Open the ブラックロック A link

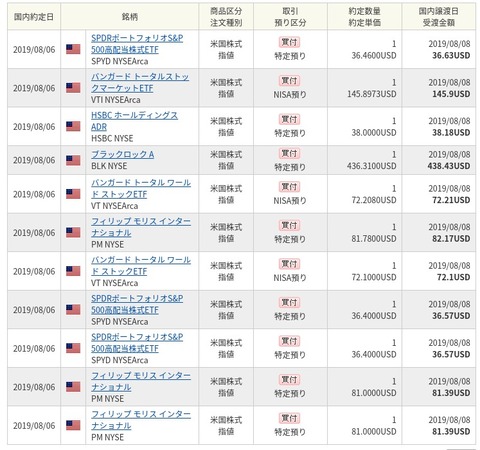pyautogui.click(x=122, y=155)
